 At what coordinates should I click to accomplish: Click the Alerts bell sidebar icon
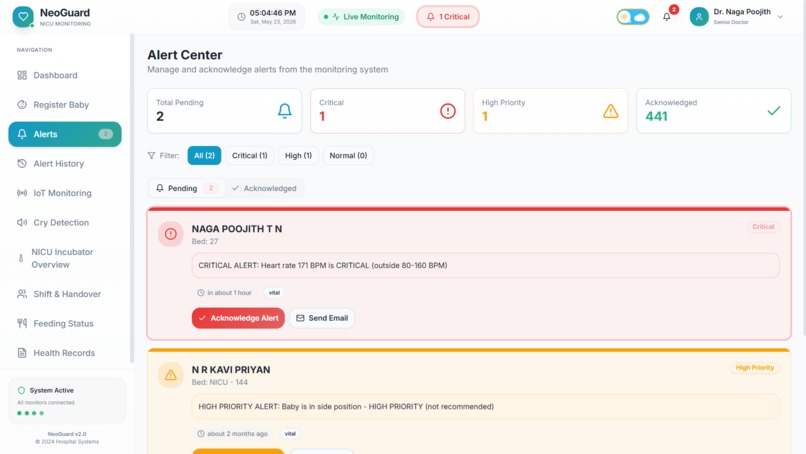[22, 134]
